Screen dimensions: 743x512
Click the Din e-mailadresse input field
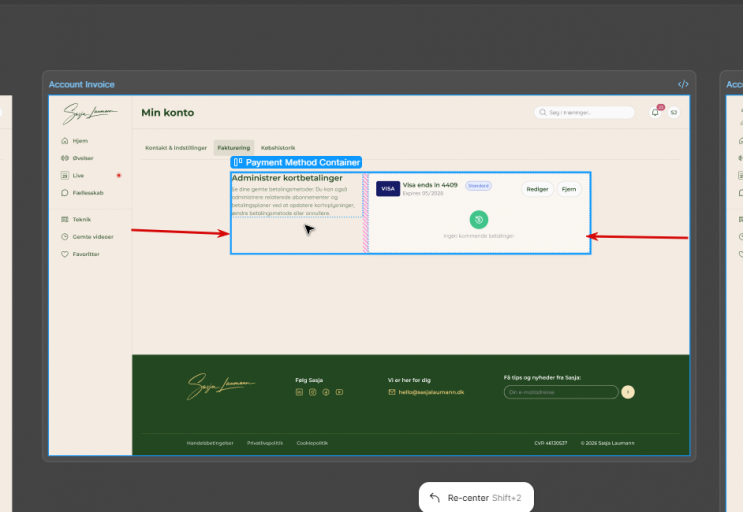561,392
